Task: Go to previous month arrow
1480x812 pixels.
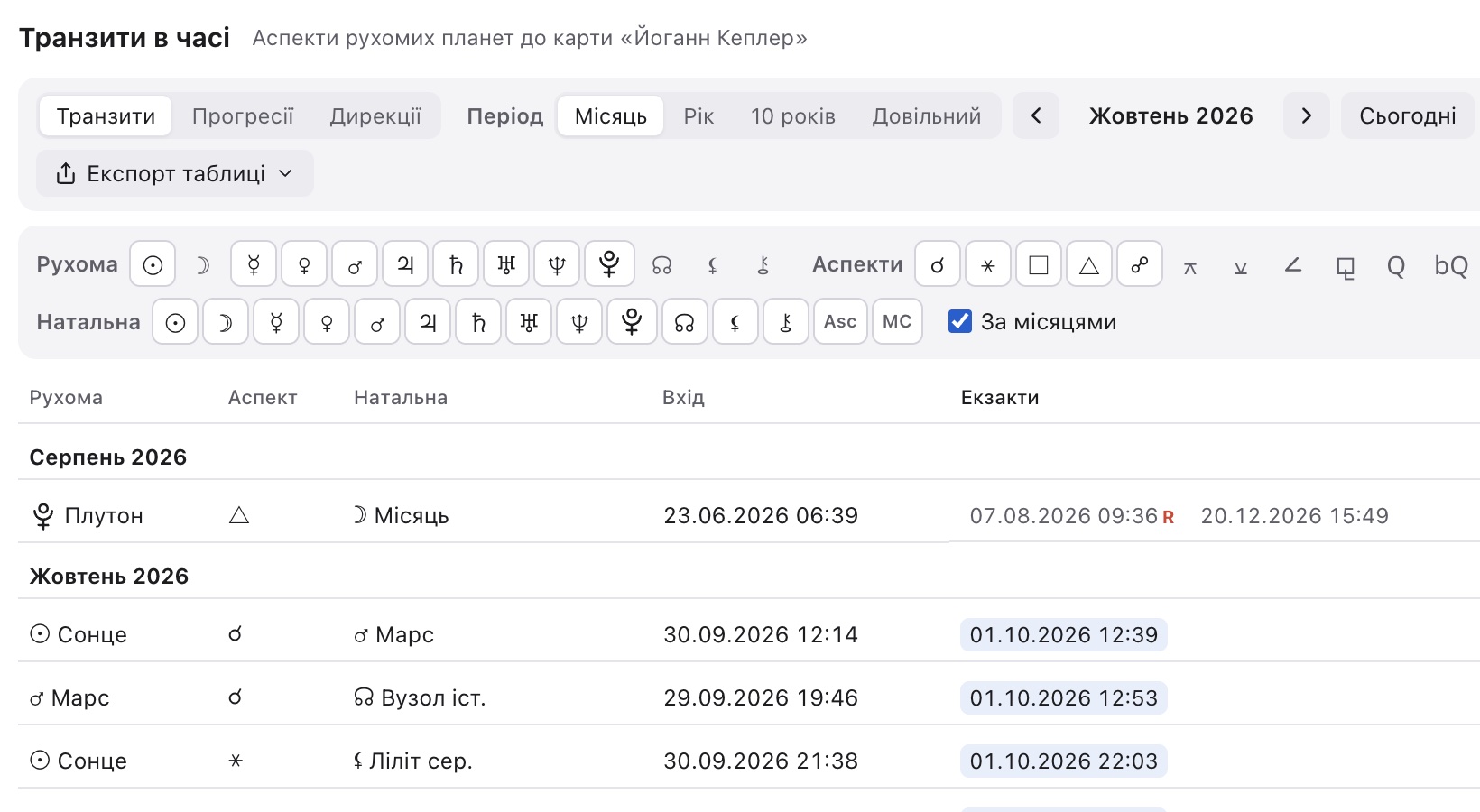Action: point(1036,115)
